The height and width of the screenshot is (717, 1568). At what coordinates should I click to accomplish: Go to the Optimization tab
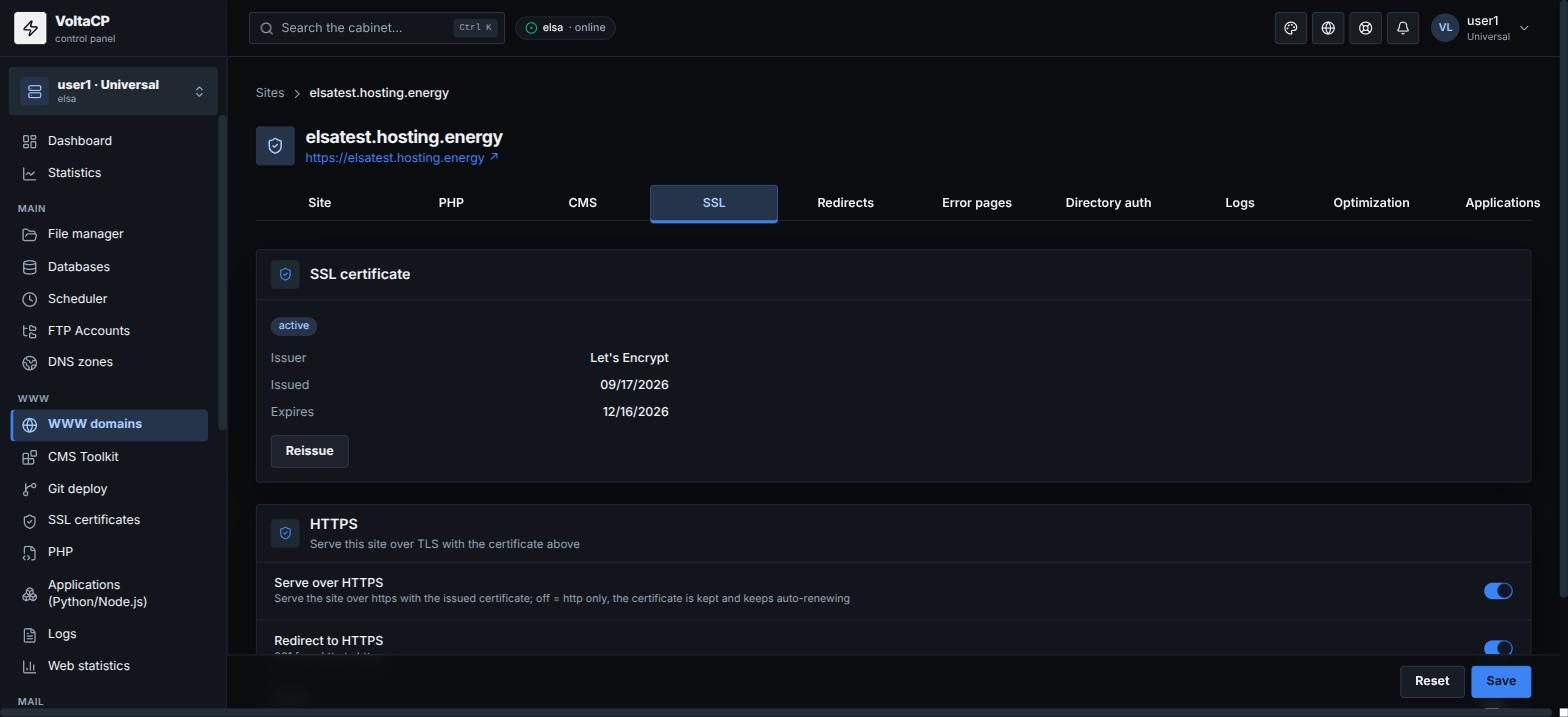(x=1371, y=203)
